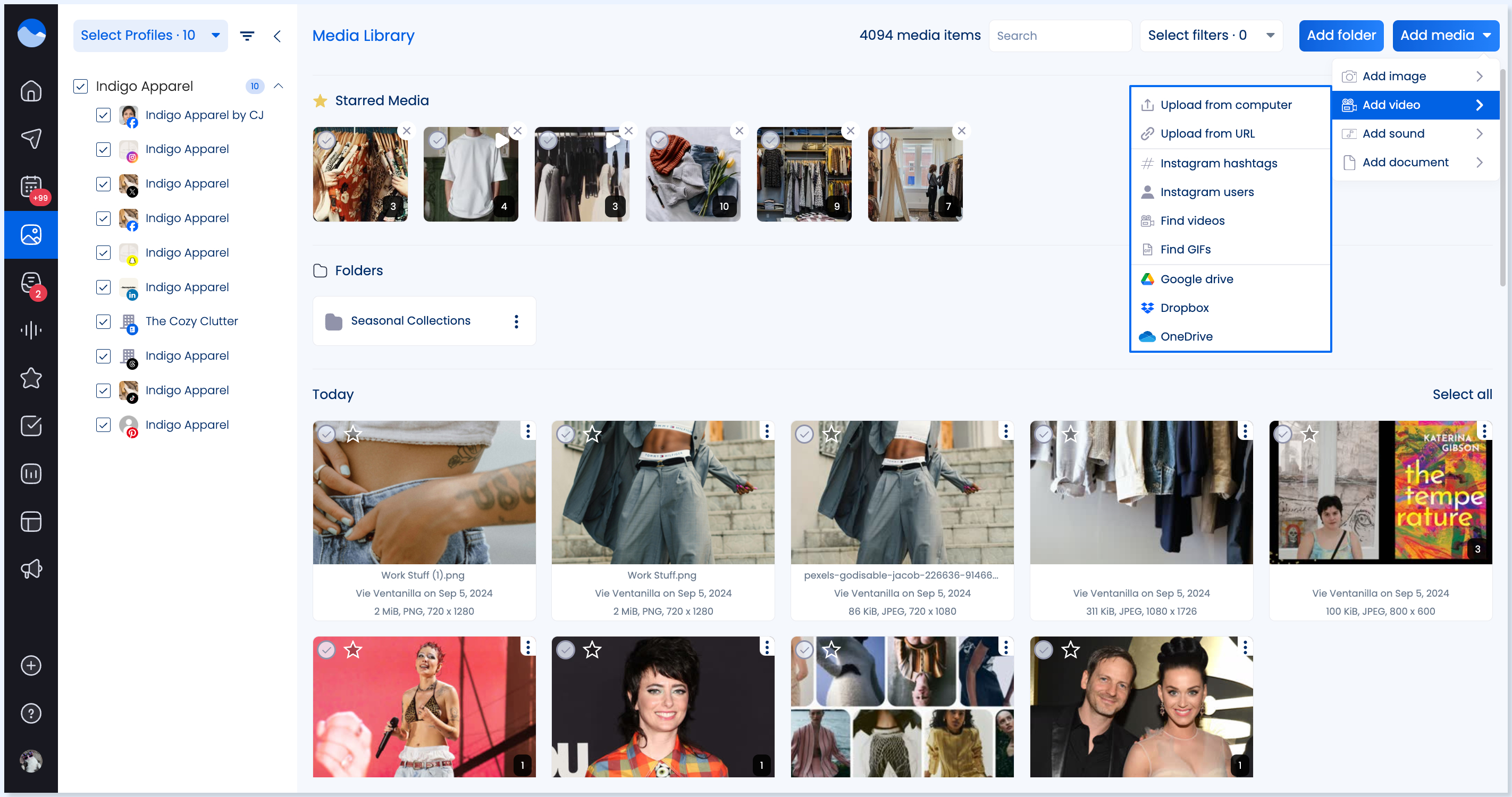The height and width of the screenshot is (797, 1512).
Task: Open three-dot menu on Work Stuff (1).png
Action: click(x=528, y=431)
